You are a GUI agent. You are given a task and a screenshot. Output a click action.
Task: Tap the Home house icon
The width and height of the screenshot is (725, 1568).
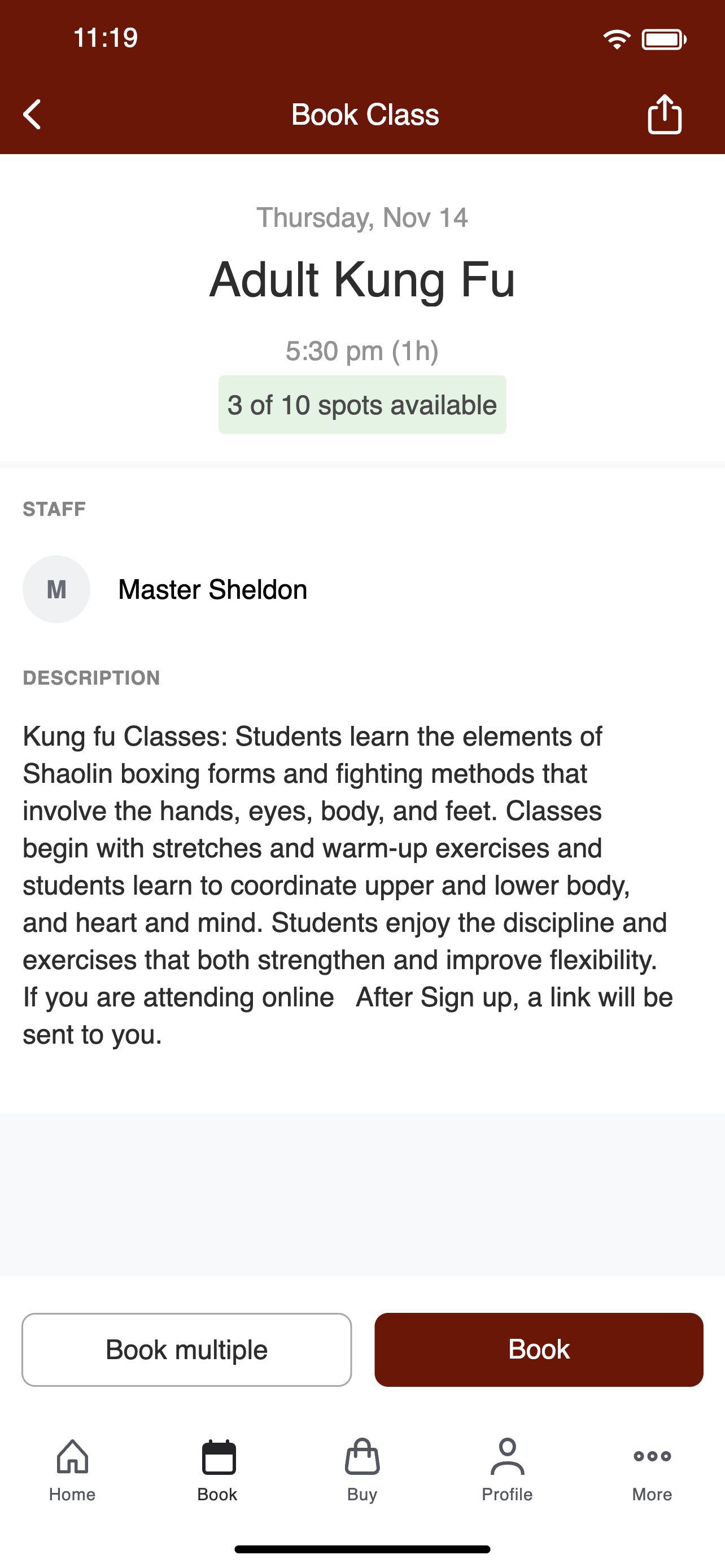point(72,1457)
